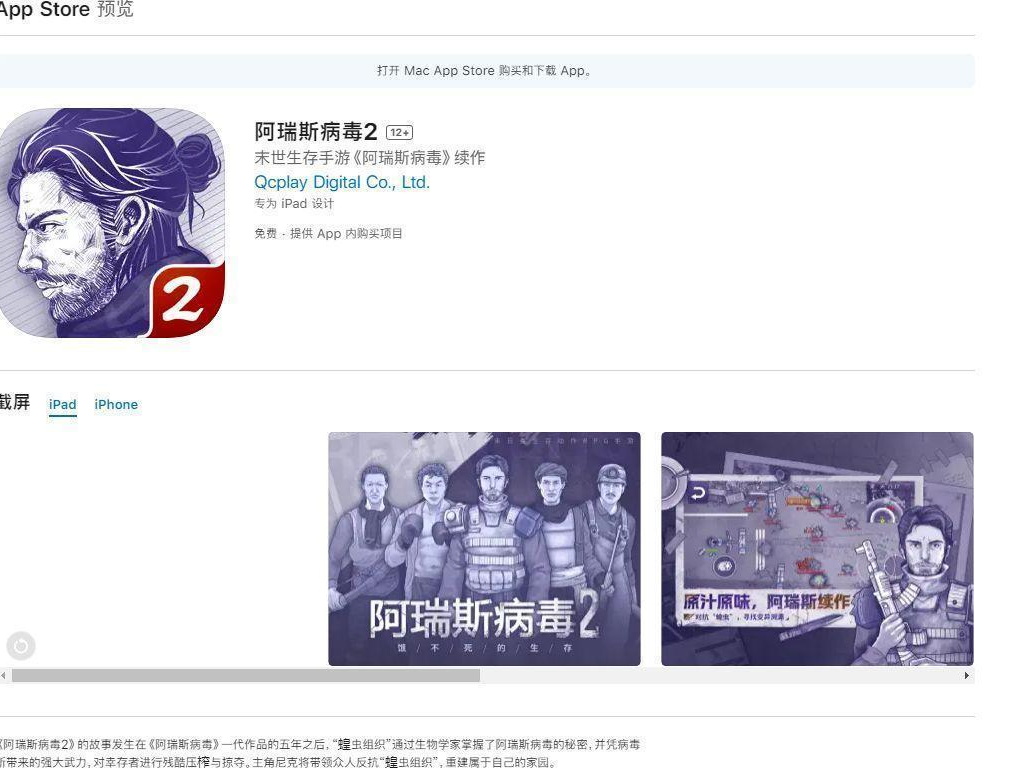Click the 12+ age rating badge
1017x776 pixels.
(x=400, y=132)
